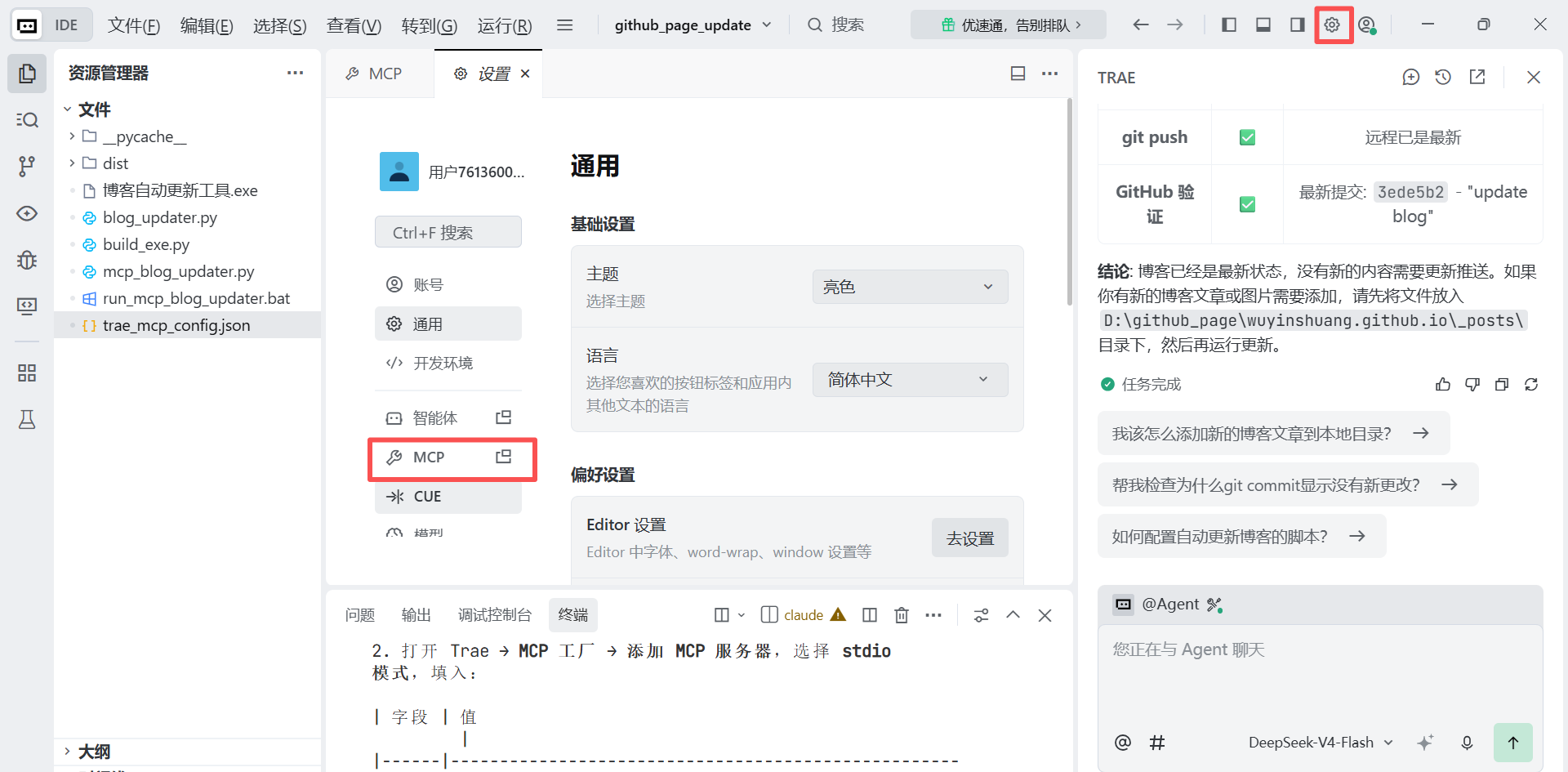Expand the dist folder

72,163
